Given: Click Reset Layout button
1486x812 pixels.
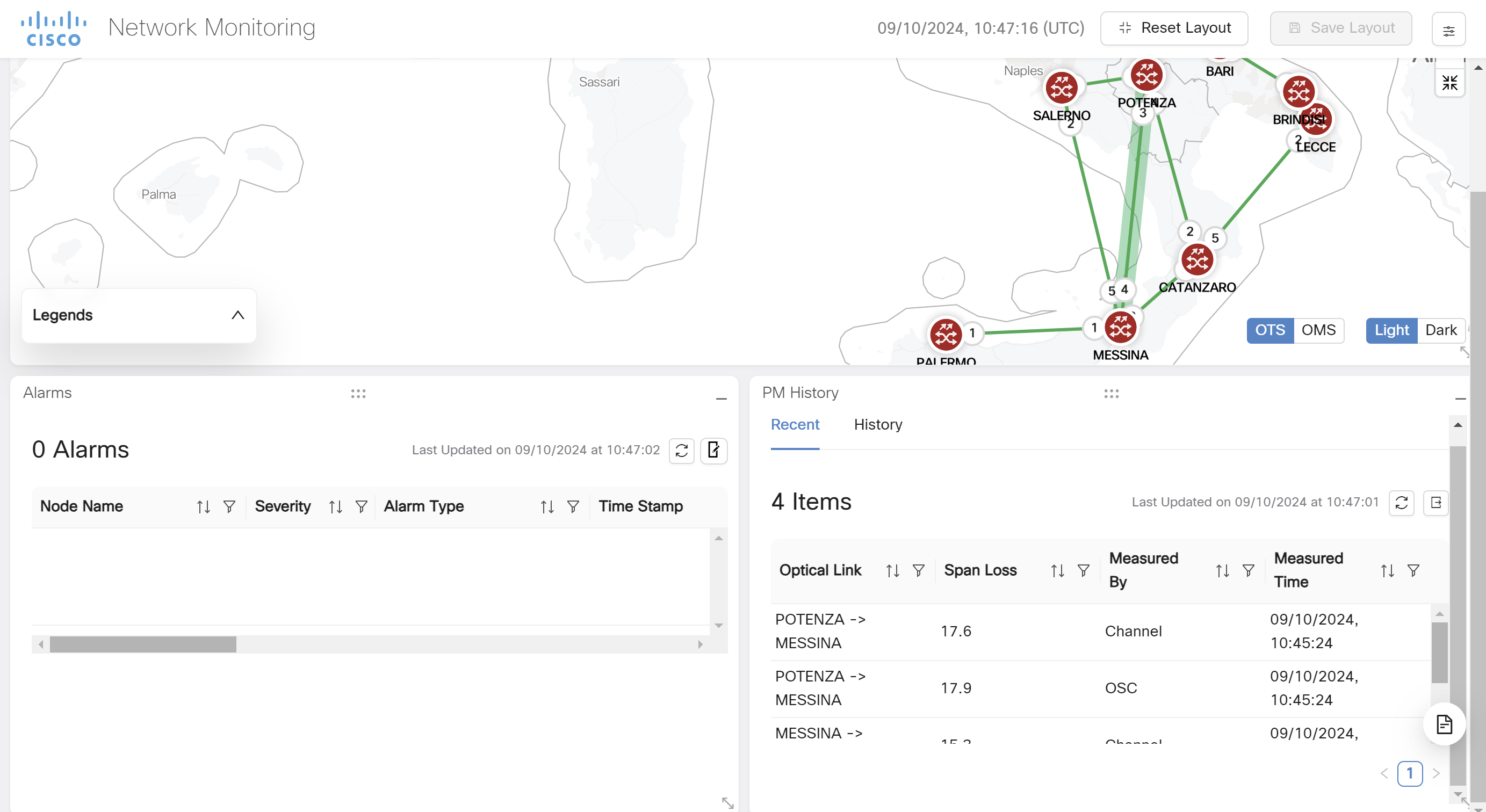Looking at the screenshot, I should tap(1175, 28).
